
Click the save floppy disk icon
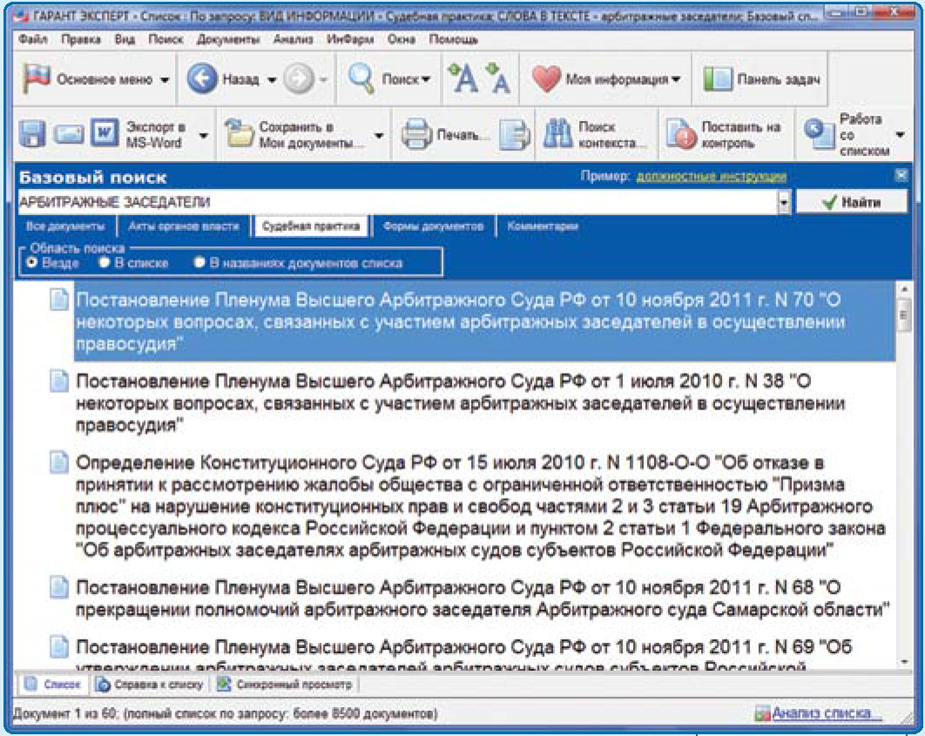(x=33, y=135)
